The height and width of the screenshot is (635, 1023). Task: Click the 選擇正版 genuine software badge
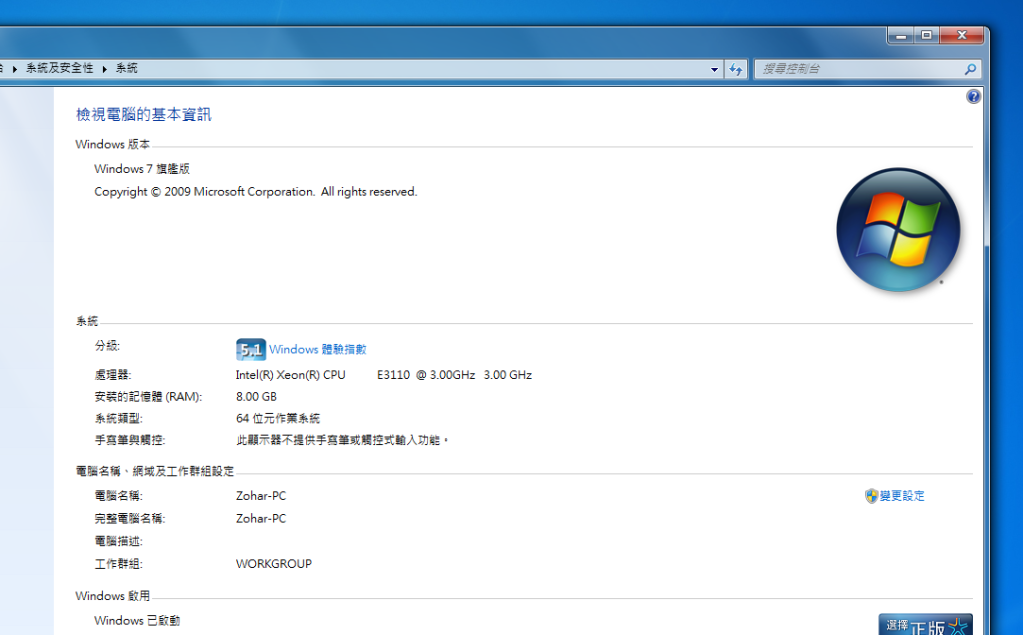(925, 625)
